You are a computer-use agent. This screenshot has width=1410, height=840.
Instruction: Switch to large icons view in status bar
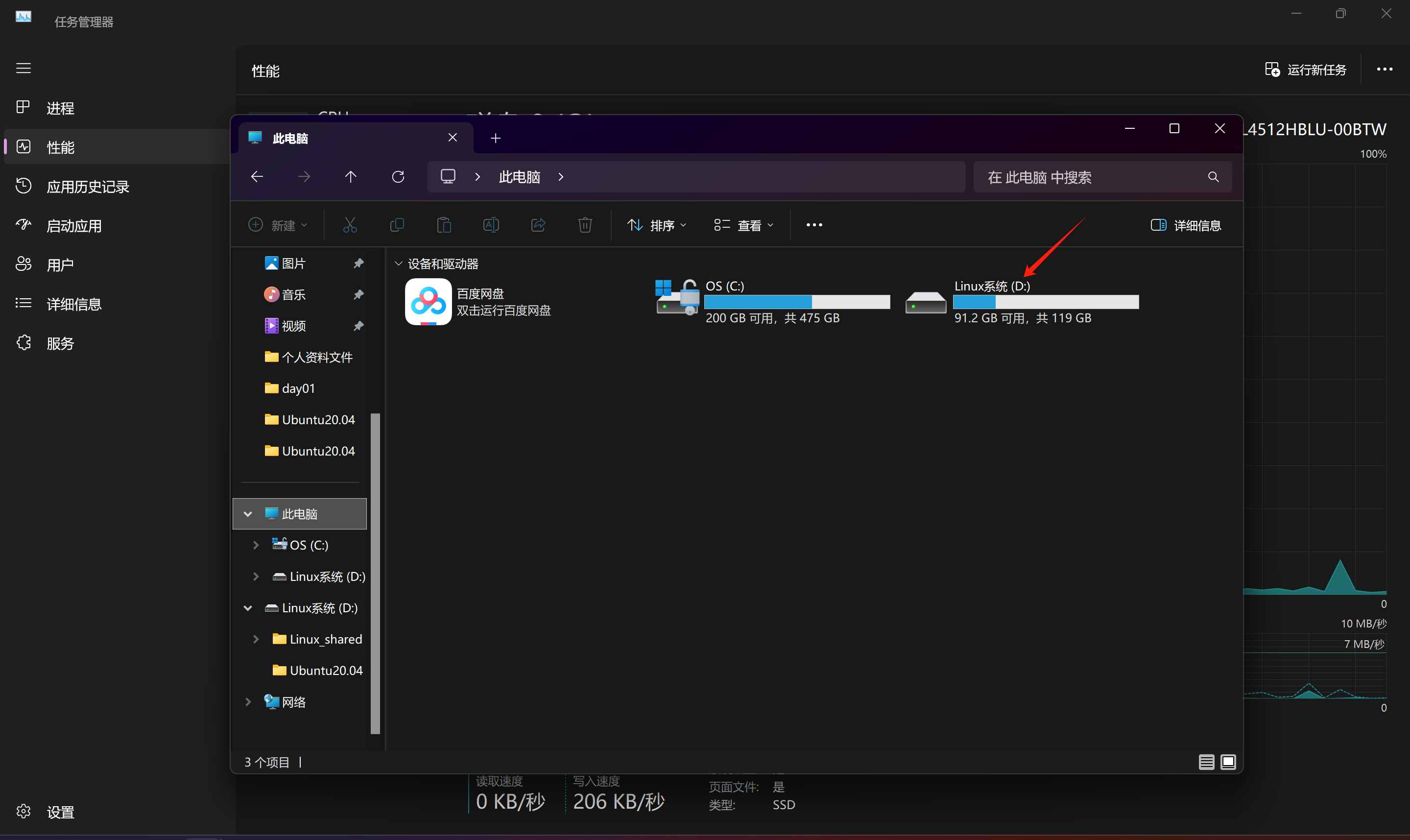coord(1228,762)
